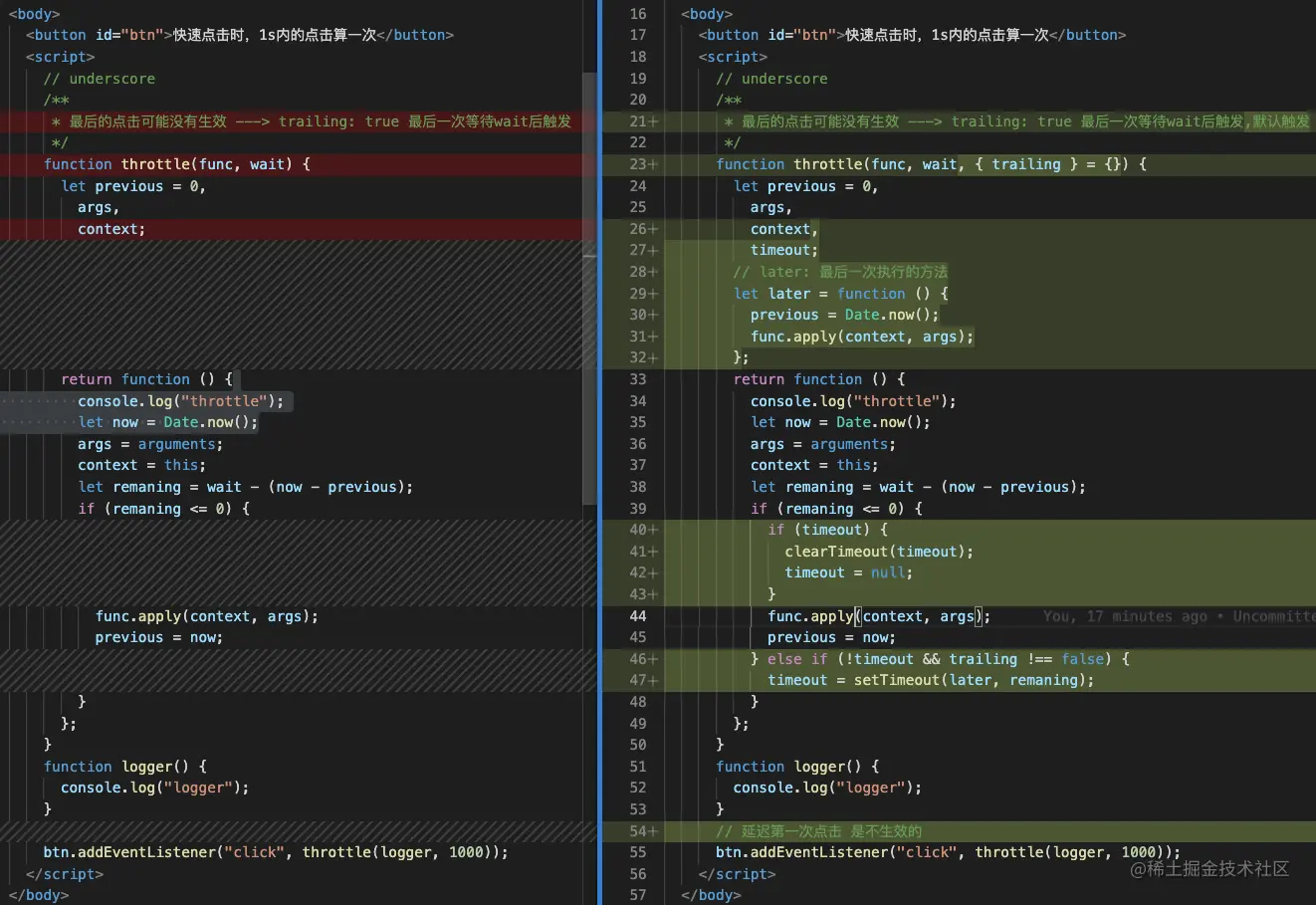Click the "timeout = setTimeout(later, remaning);" line
Viewport: 1316px width, 905px height.
(x=931, y=680)
